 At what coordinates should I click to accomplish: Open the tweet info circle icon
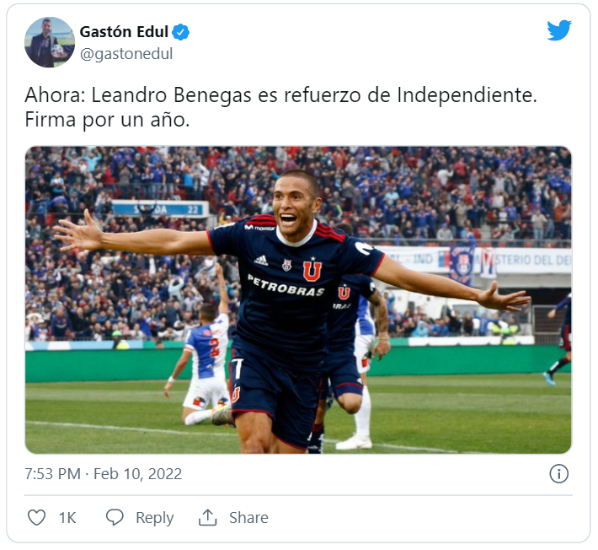[x=559, y=474]
